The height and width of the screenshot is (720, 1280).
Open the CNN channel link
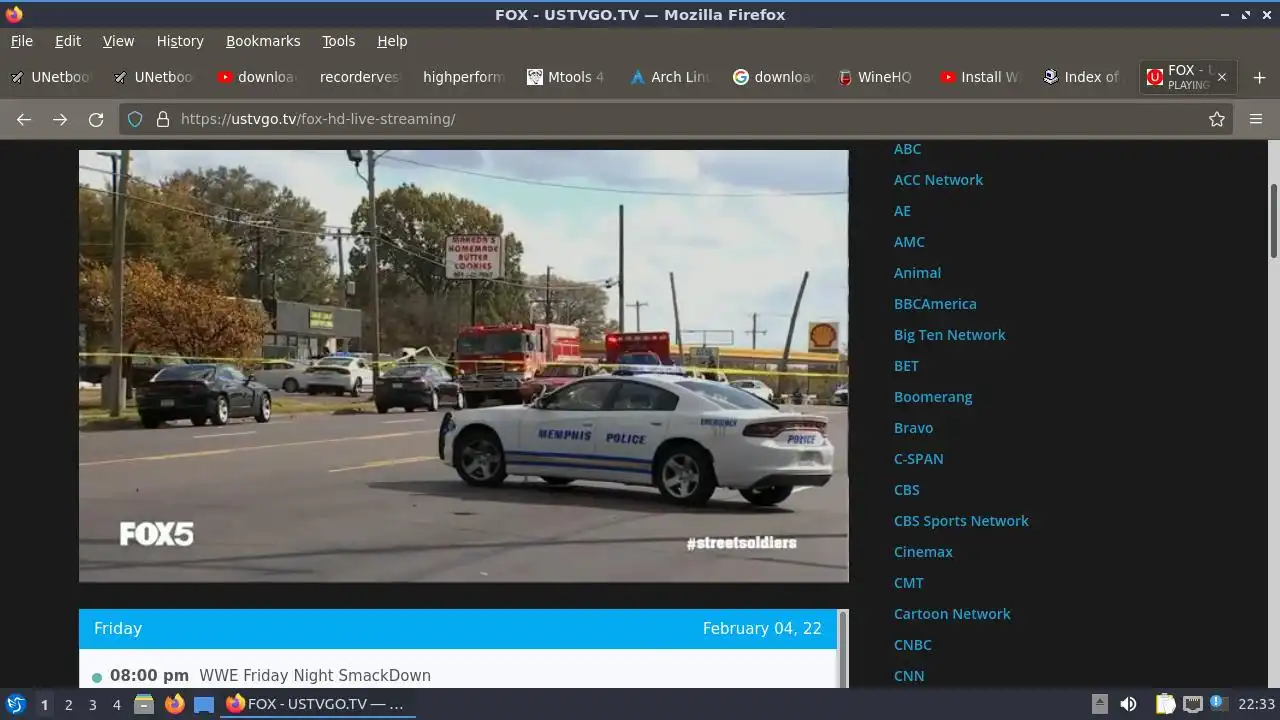[x=909, y=676]
